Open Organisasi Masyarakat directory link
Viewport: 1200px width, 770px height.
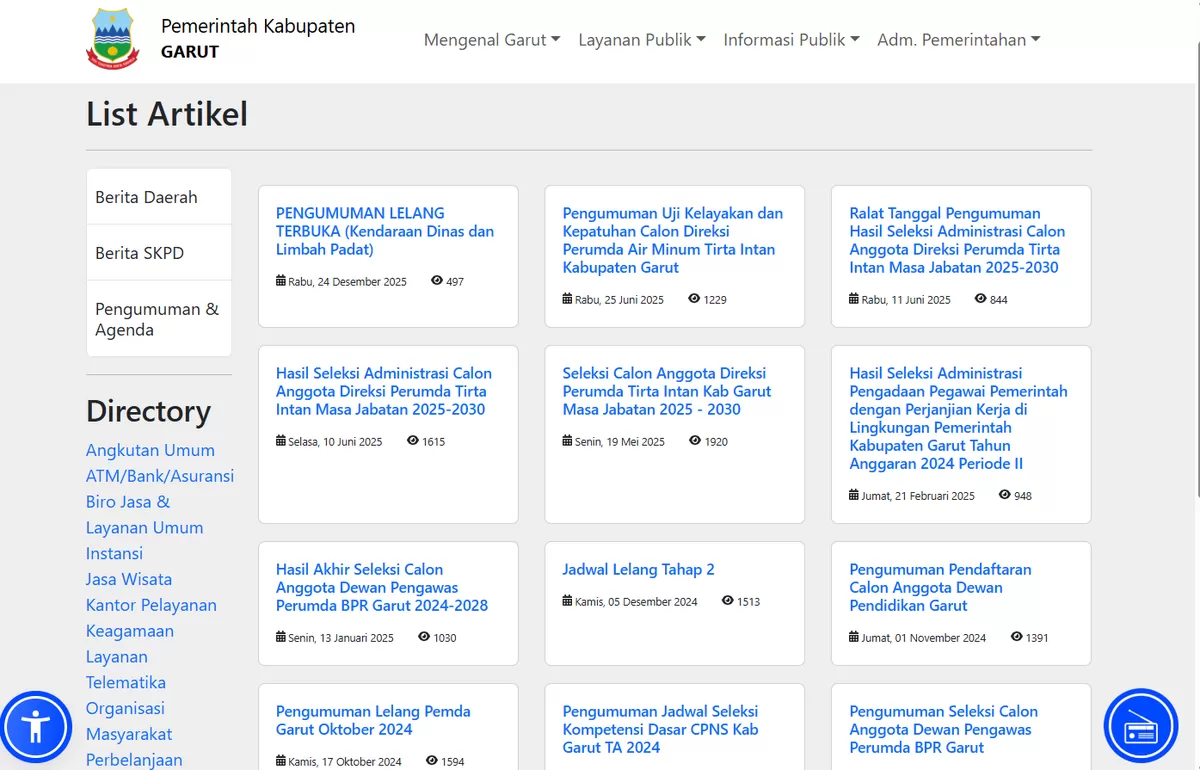point(129,721)
